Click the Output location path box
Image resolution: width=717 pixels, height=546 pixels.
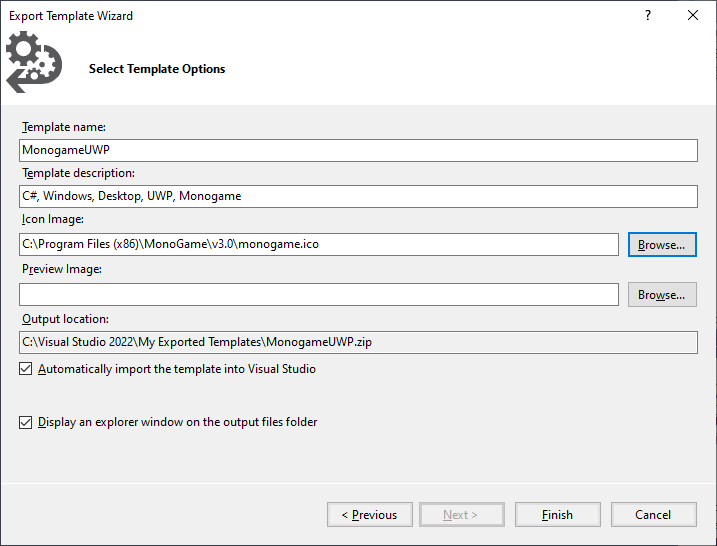point(358,343)
